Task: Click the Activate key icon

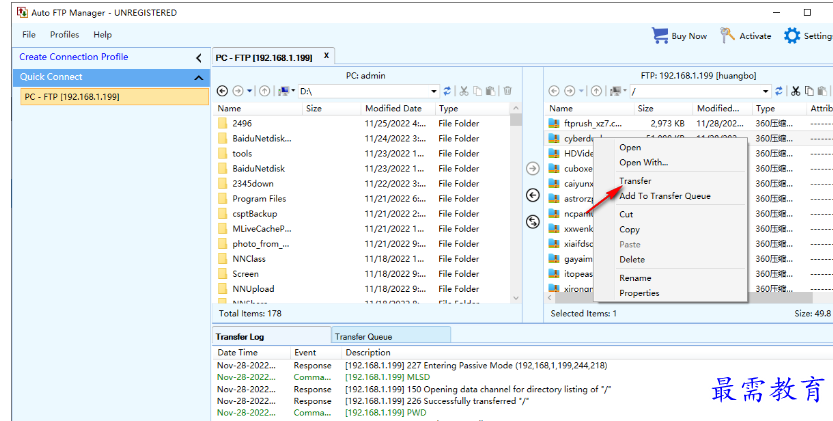Action: (x=727, y=36)
